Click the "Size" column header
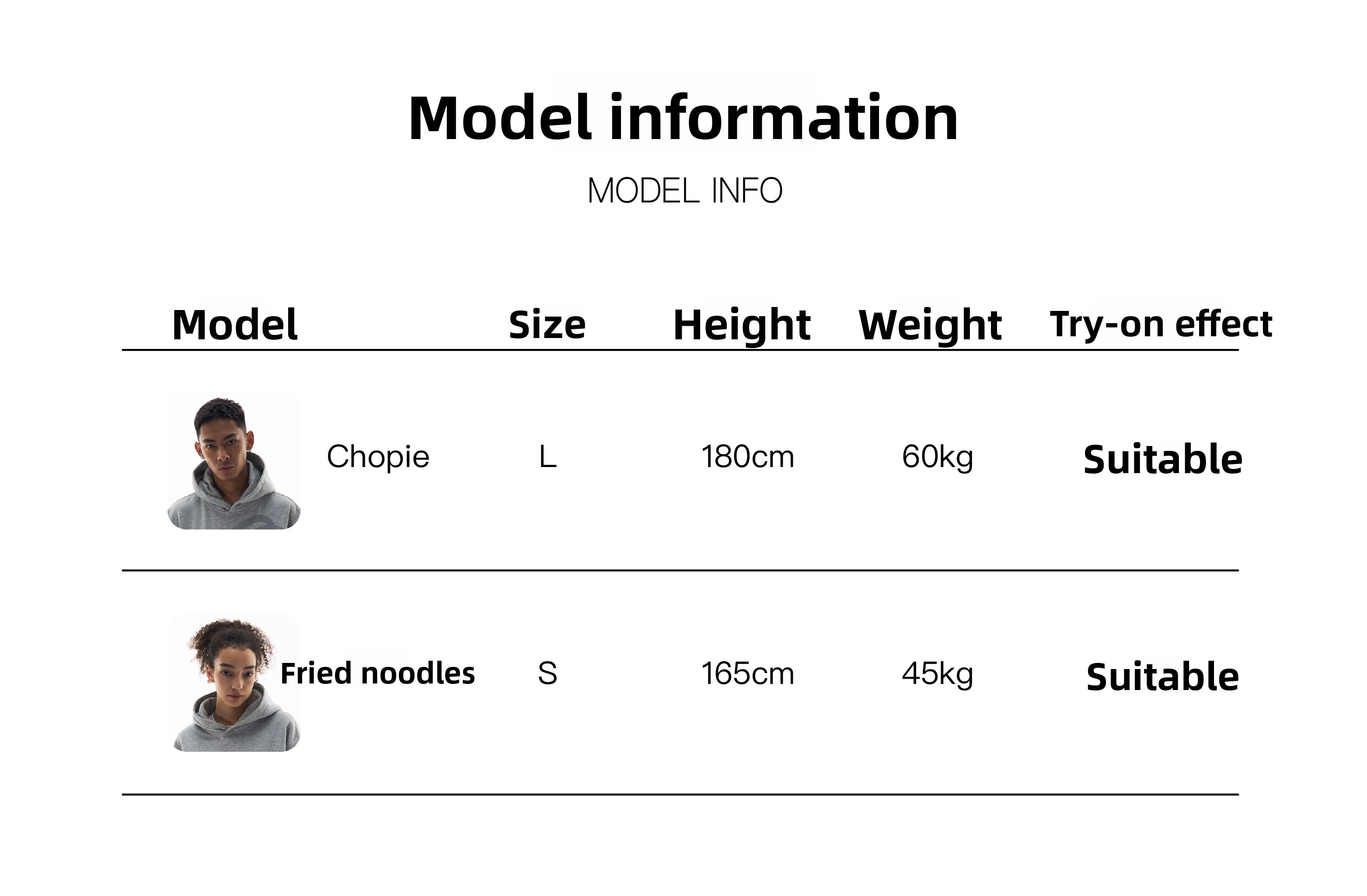This screenshot has width=1367, height=896. (547, 324)
